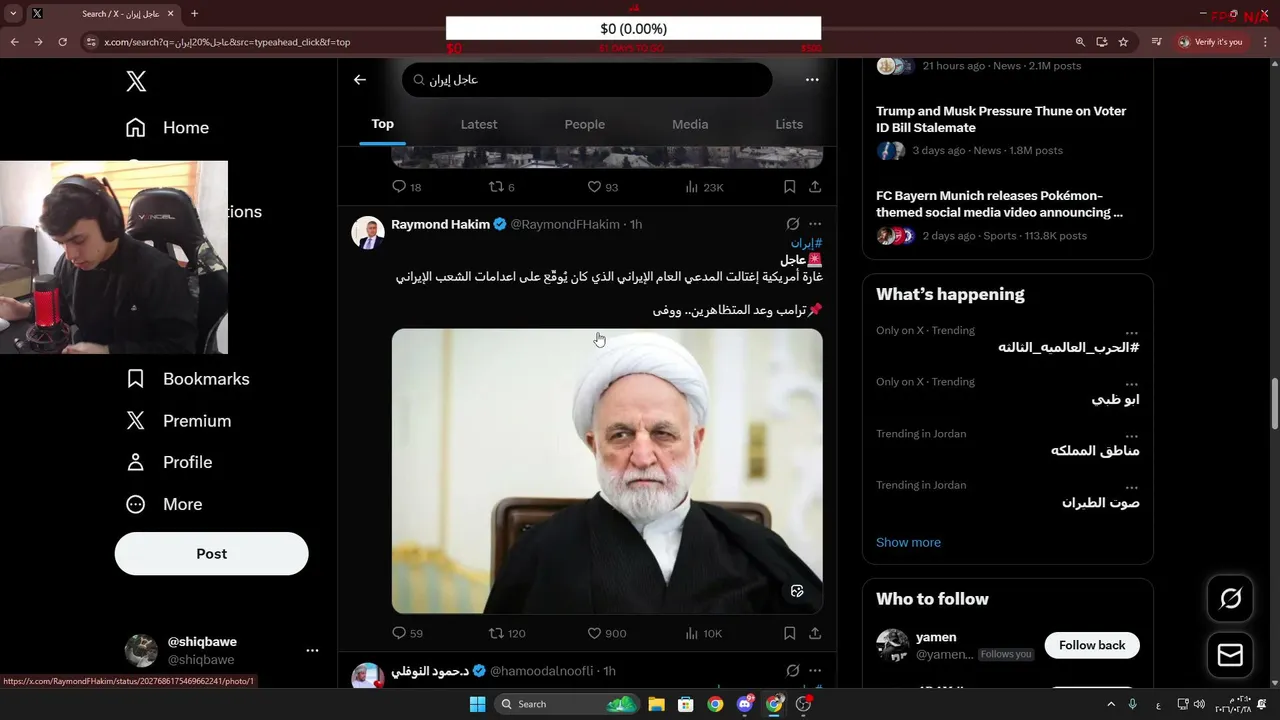The height and width of the screenshot is (720, 1280).
Task: Open Profile in the sidebar
Action: [168, 462]
